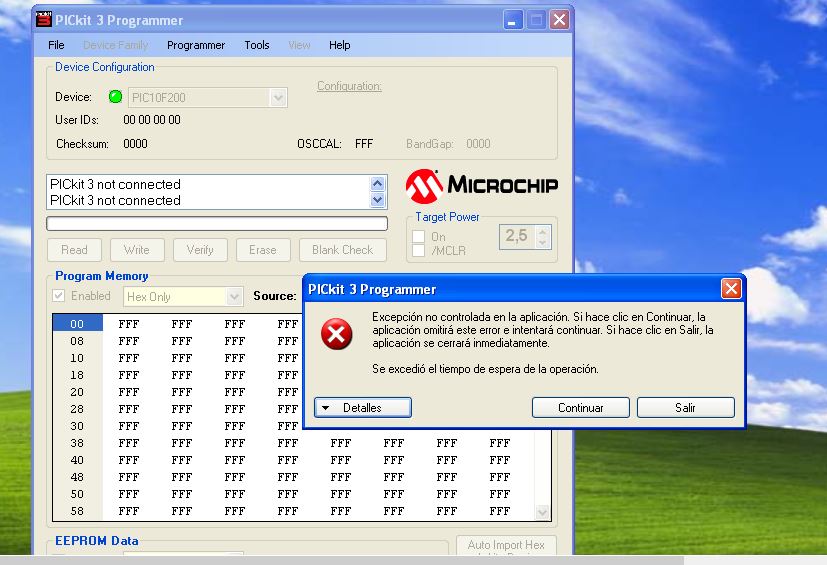Open the Help menu
Screen dimensions: 827x565
coord(339,45)
